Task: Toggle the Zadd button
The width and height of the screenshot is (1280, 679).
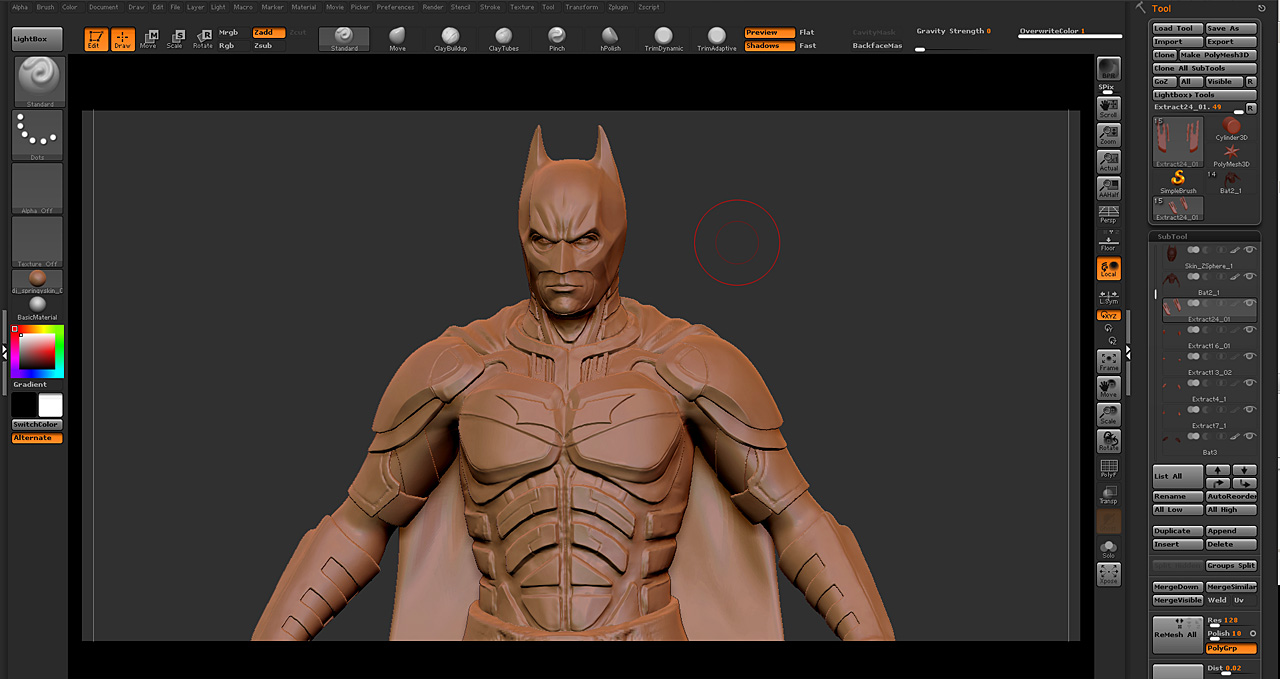Action: tap(268, 32)
